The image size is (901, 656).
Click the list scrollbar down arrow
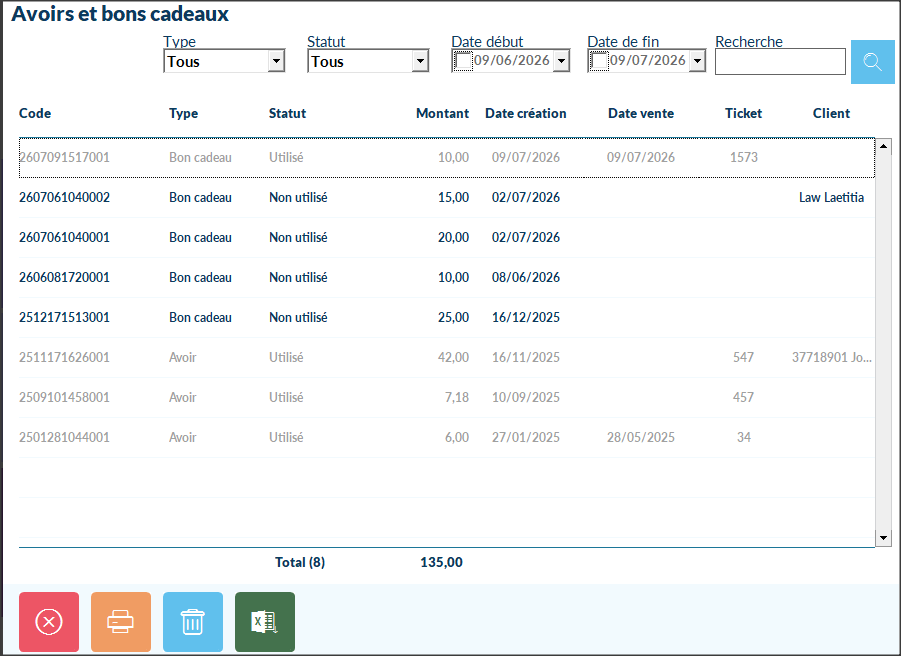(x=883, y=538)
